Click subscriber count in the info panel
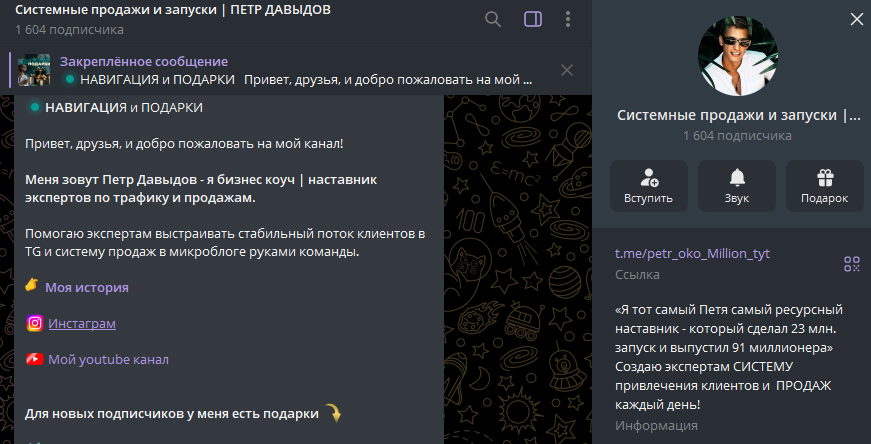The width and height of the screenshot is (871, 444). [x=737, y=136]
